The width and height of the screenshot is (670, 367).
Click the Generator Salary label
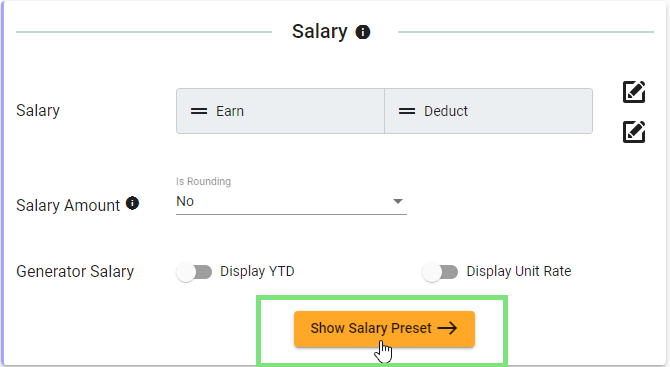pyautogui.click(x=75, y=272)
